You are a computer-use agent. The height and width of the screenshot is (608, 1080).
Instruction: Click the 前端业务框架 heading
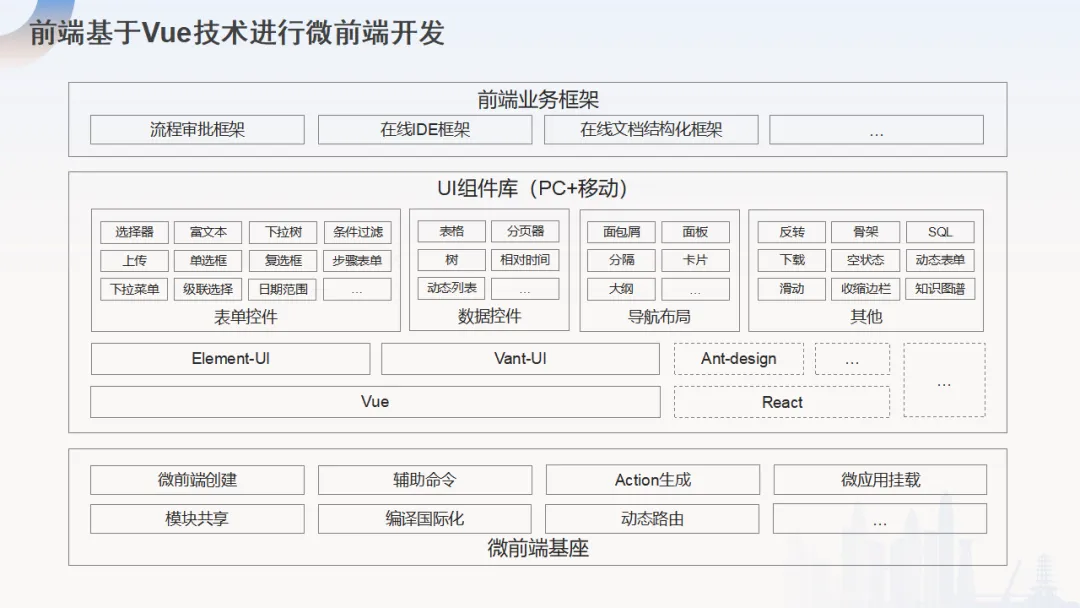coord(538,100)
